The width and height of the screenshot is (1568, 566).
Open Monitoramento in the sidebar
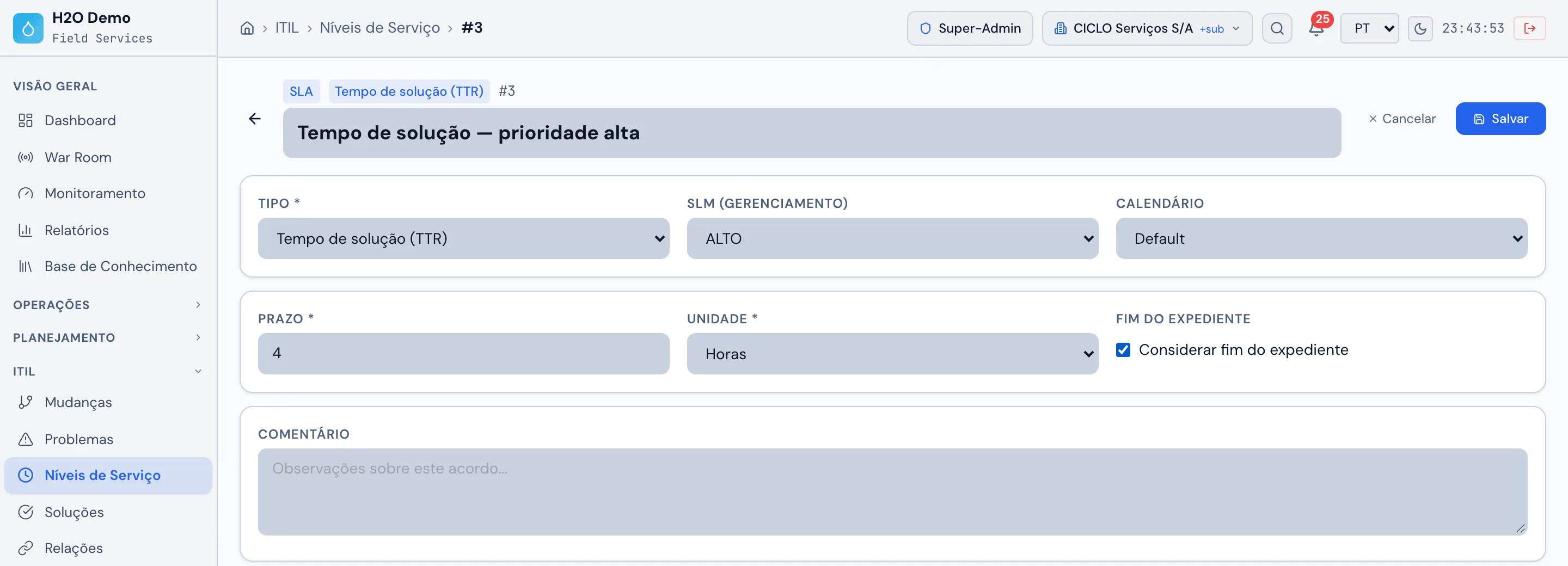tap(108, 194)
